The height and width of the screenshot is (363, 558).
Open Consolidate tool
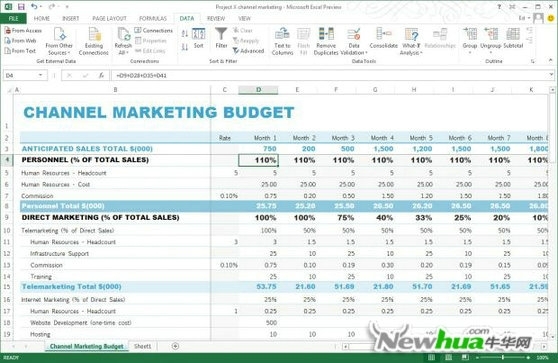(x=384, y=38)
